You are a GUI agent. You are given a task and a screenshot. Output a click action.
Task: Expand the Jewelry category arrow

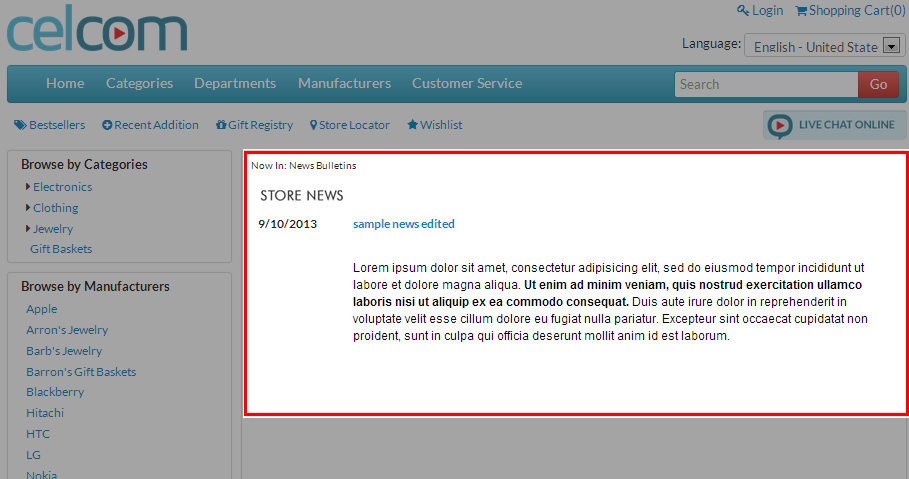tap(28, 228)
